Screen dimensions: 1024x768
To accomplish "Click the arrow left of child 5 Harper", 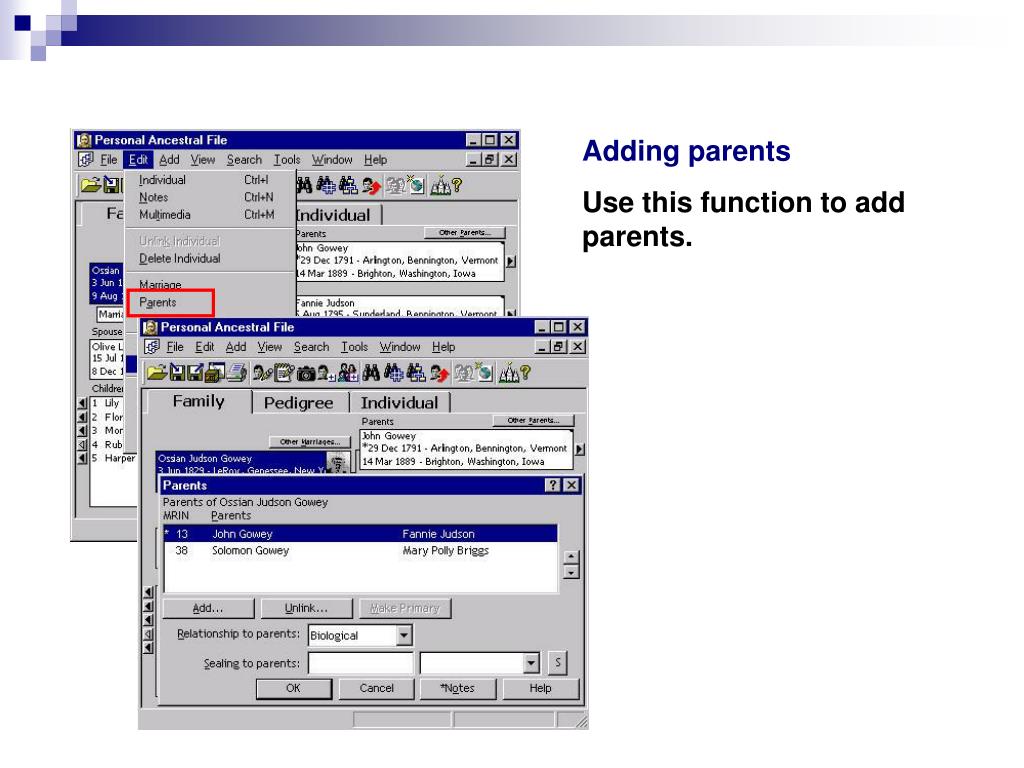I will [82, 458].
